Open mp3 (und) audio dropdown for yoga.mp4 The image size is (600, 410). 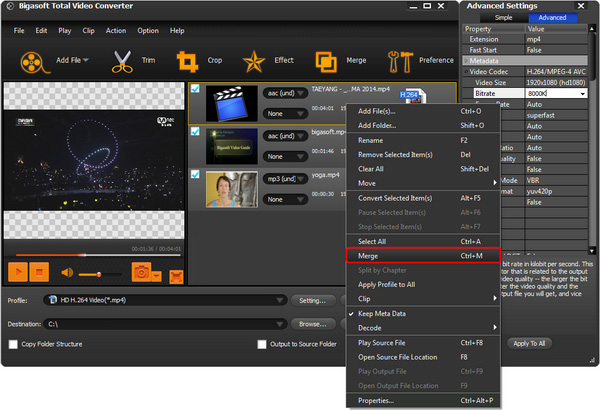(285, 179)
